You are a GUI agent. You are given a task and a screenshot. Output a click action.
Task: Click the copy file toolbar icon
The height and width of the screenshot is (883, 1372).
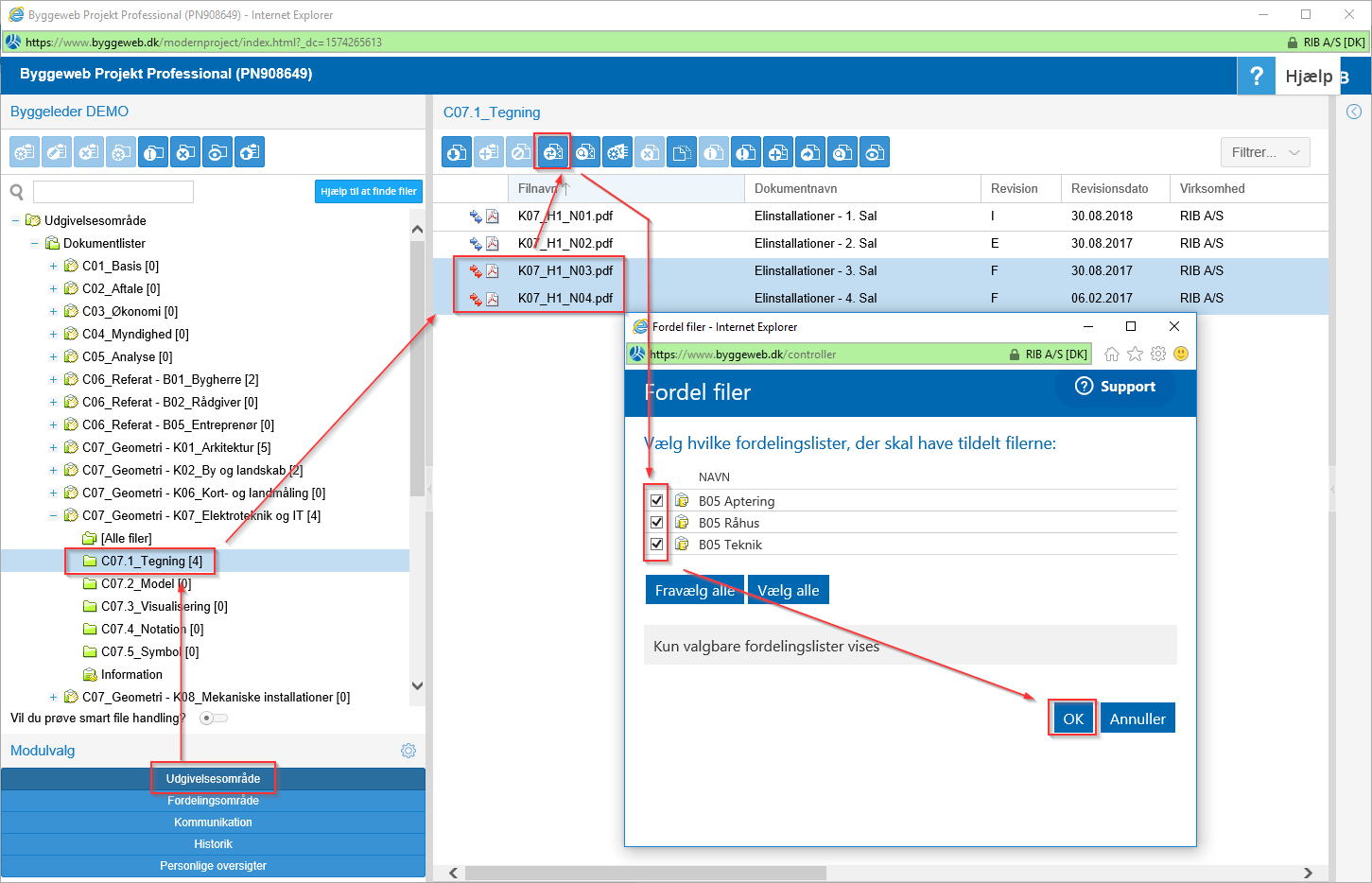pos(682,152)
